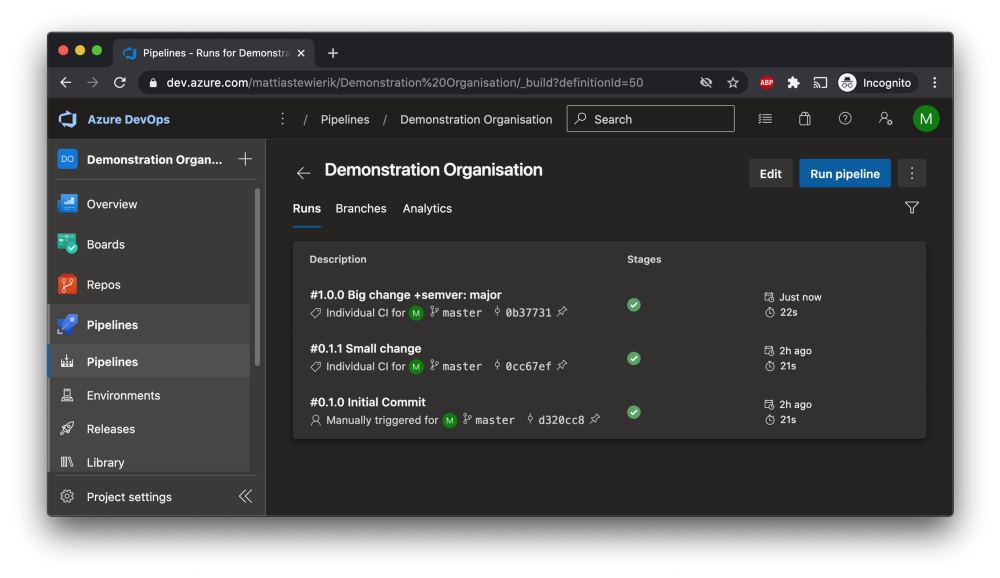
Task: Open more actions menu beside Run pipeline
Action: click(x=911, y=173)
